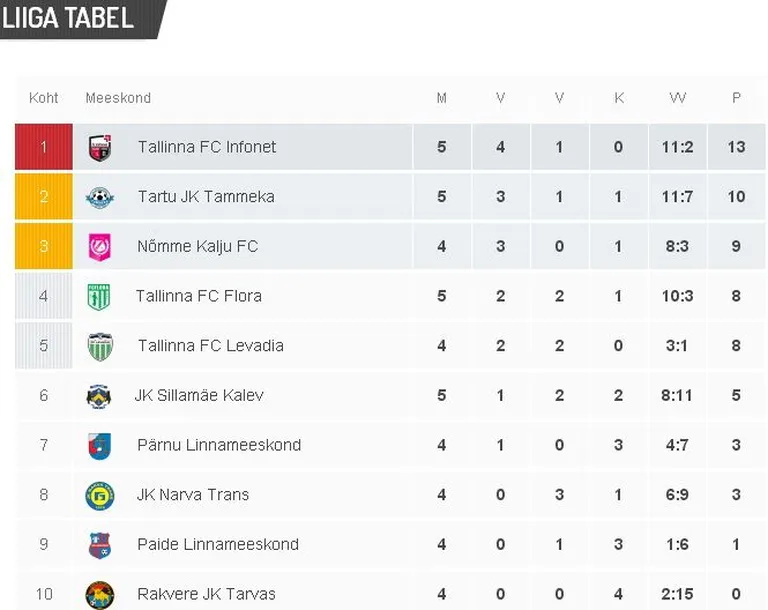Click the Koht column header
This screenshot has height=610, width=768.
(44, 98)
